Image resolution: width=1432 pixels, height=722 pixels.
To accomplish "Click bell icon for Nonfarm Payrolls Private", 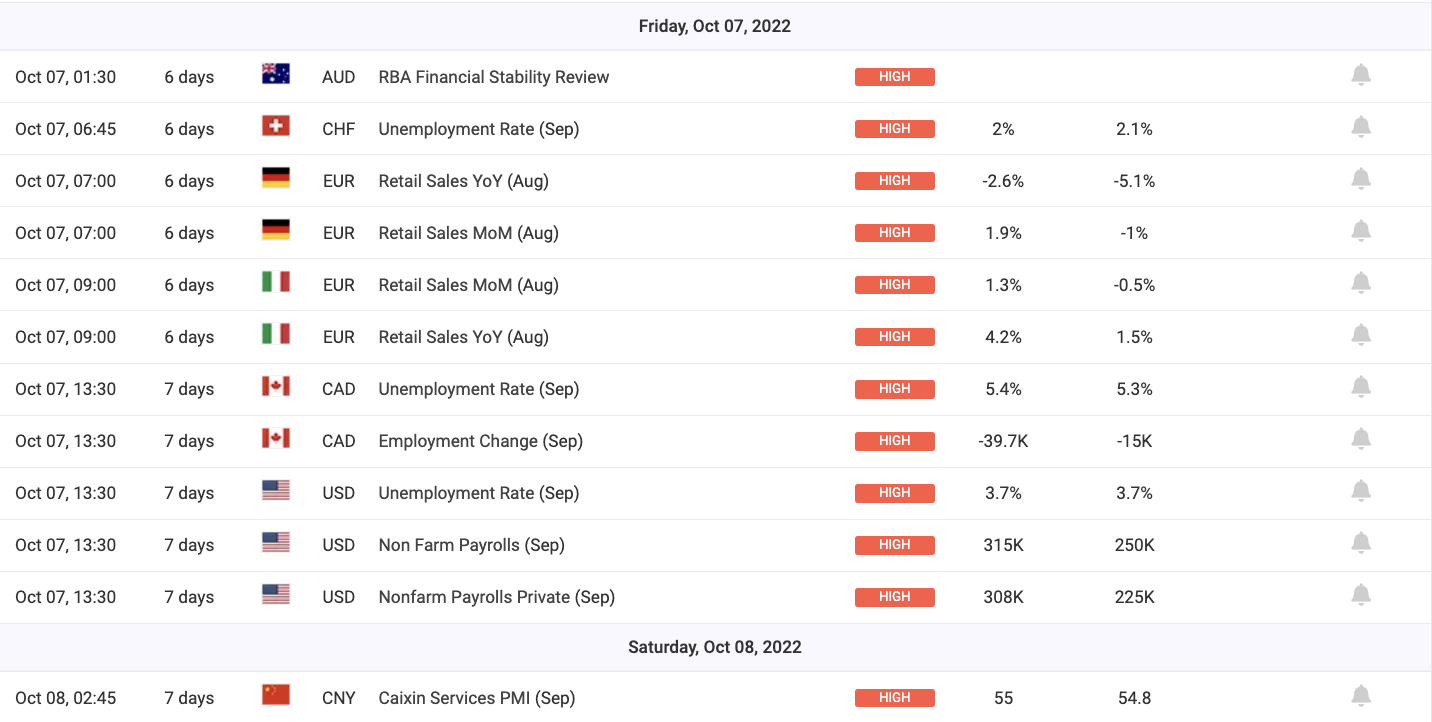I will click(x=1360, y=595).
